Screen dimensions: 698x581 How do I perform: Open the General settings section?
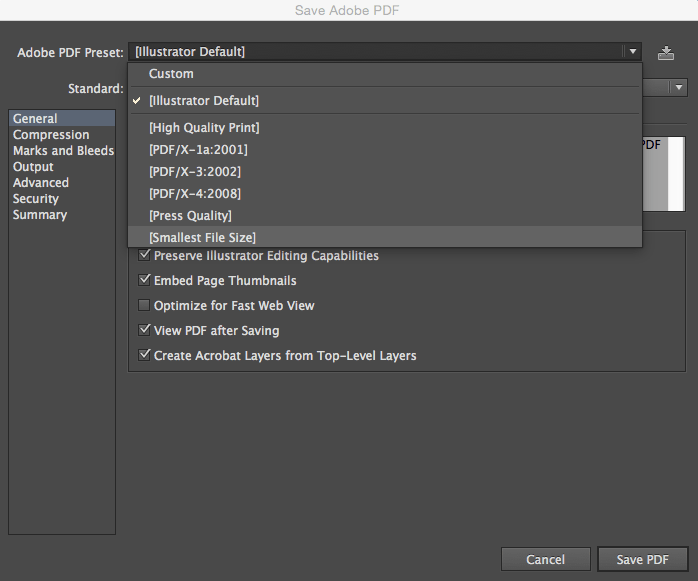coord(62,118)
